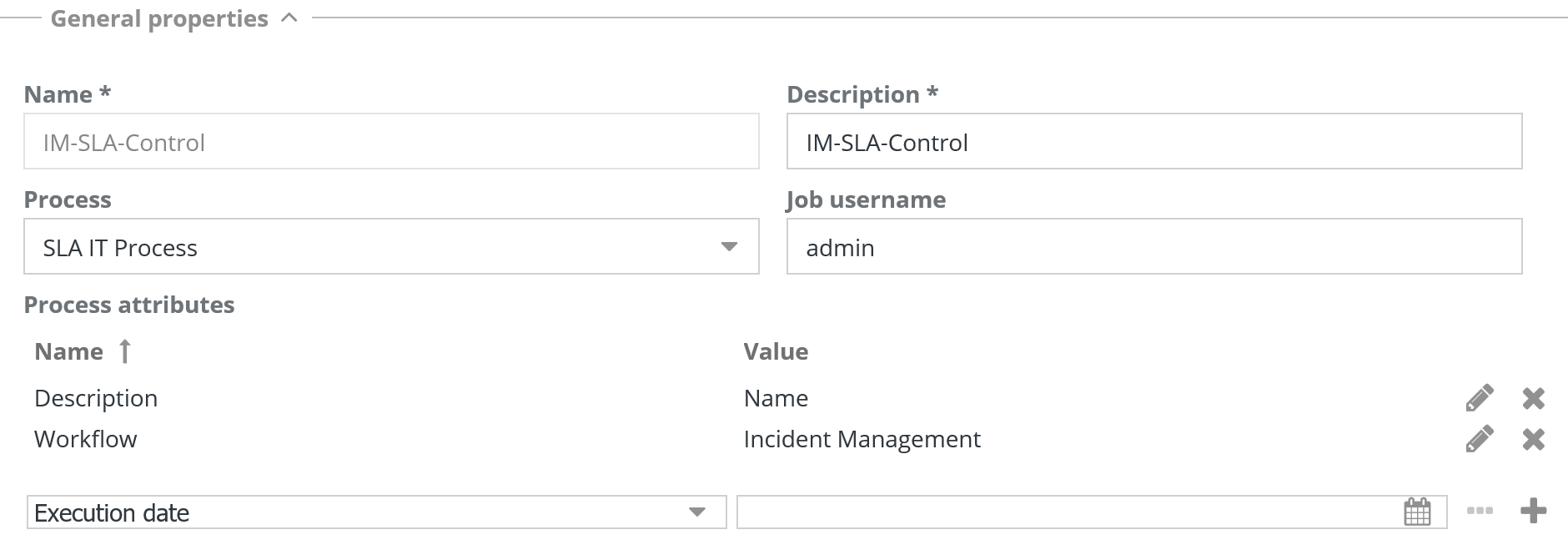The image size is (1568, 550).
Task: Click the Value column header
Action: tap(776, 351)
